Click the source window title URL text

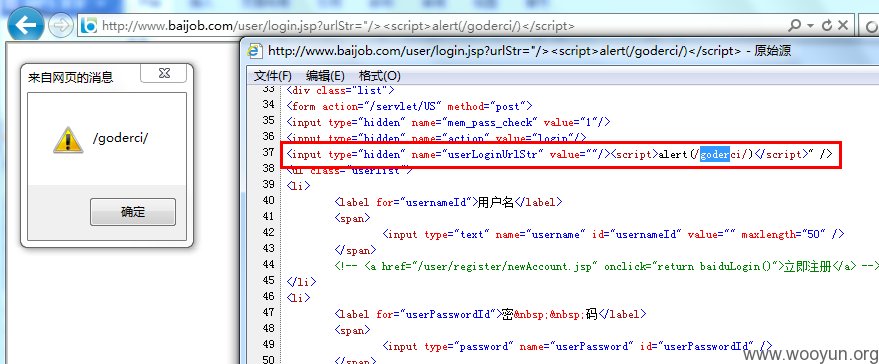click(x=505, y=51)
